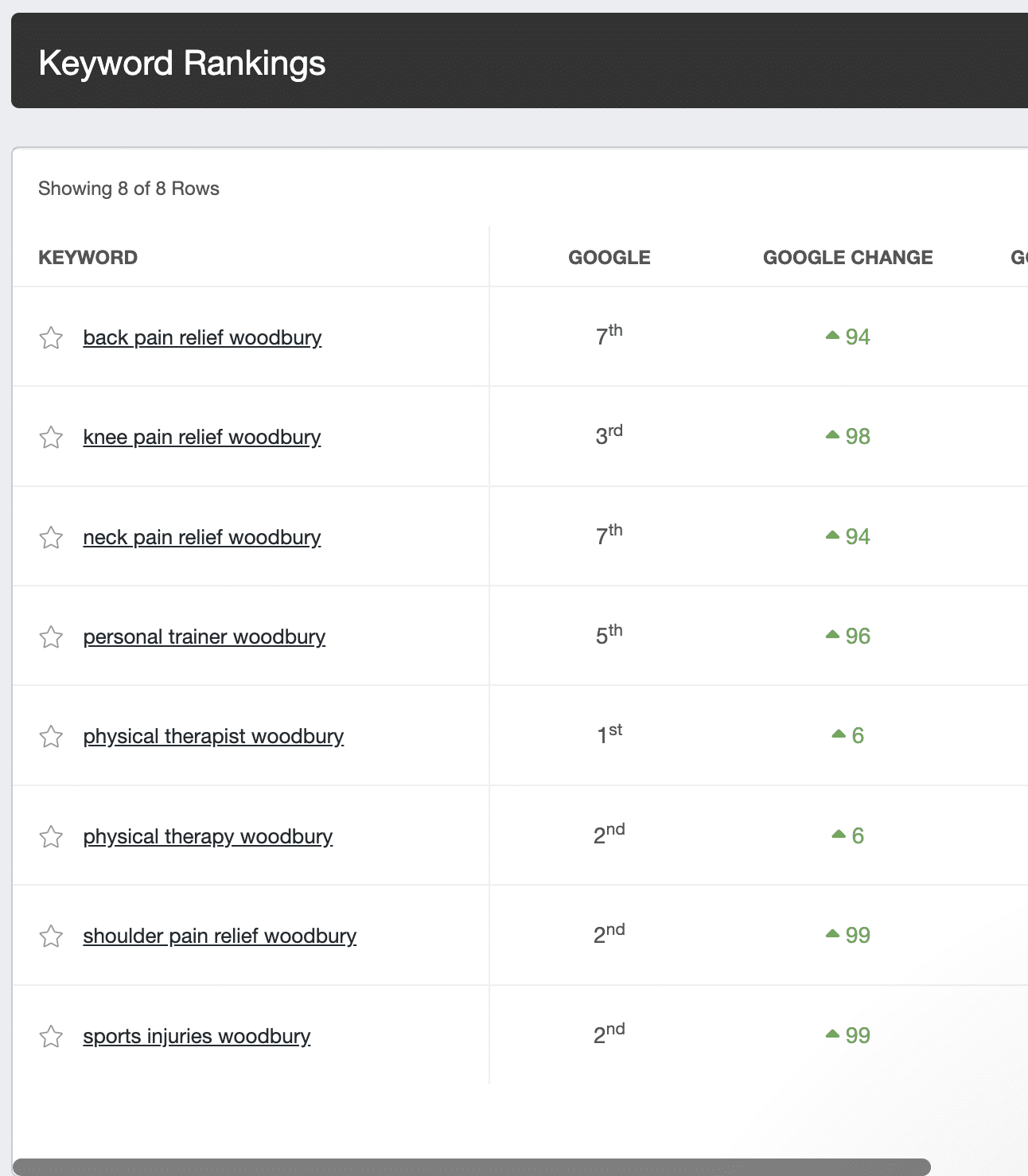Mark personal trainer woodbury with a star
1028x1176 pixels.
(x=51, y=637)
